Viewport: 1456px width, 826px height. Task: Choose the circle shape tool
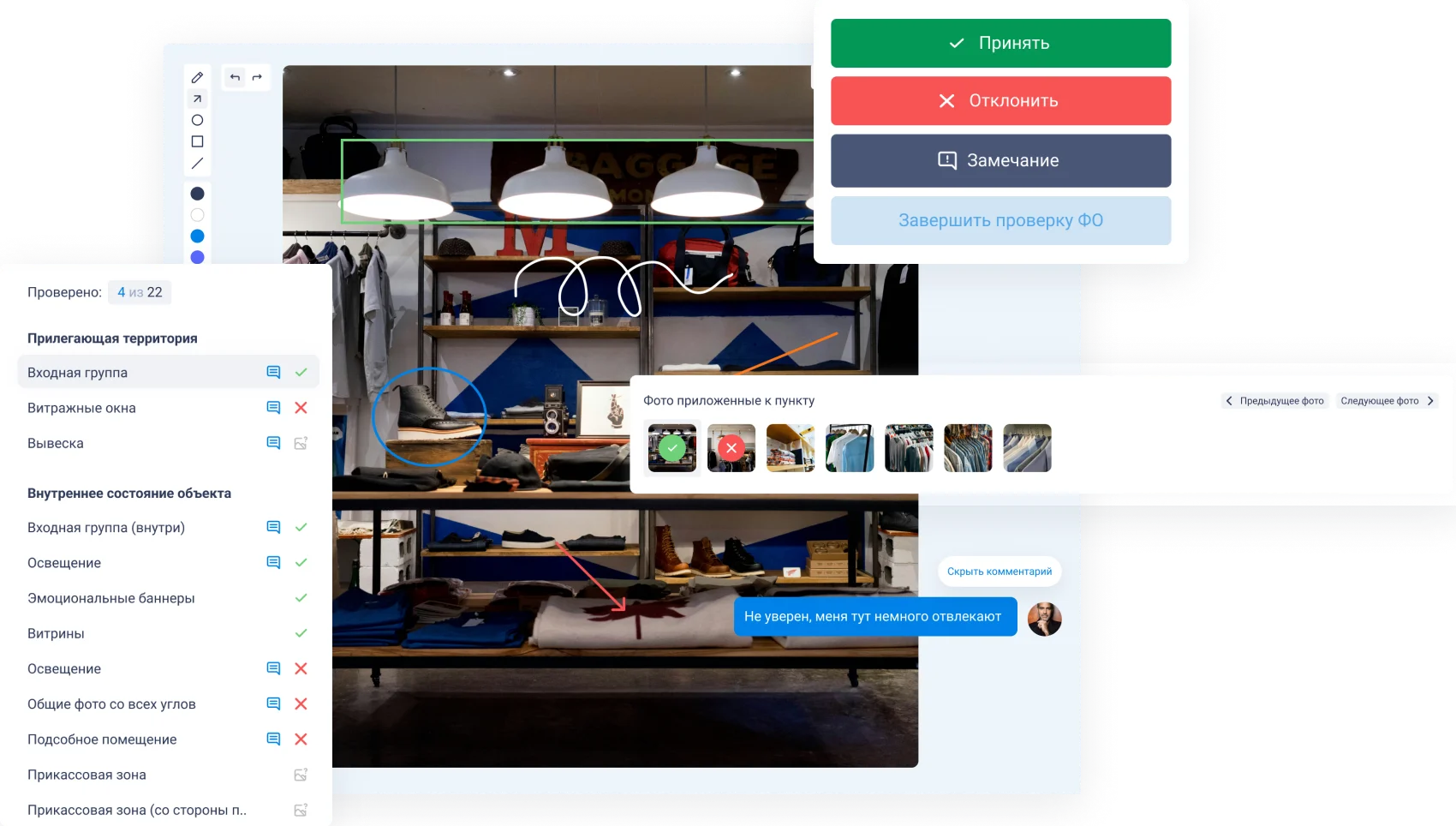(x=197, y=120)
